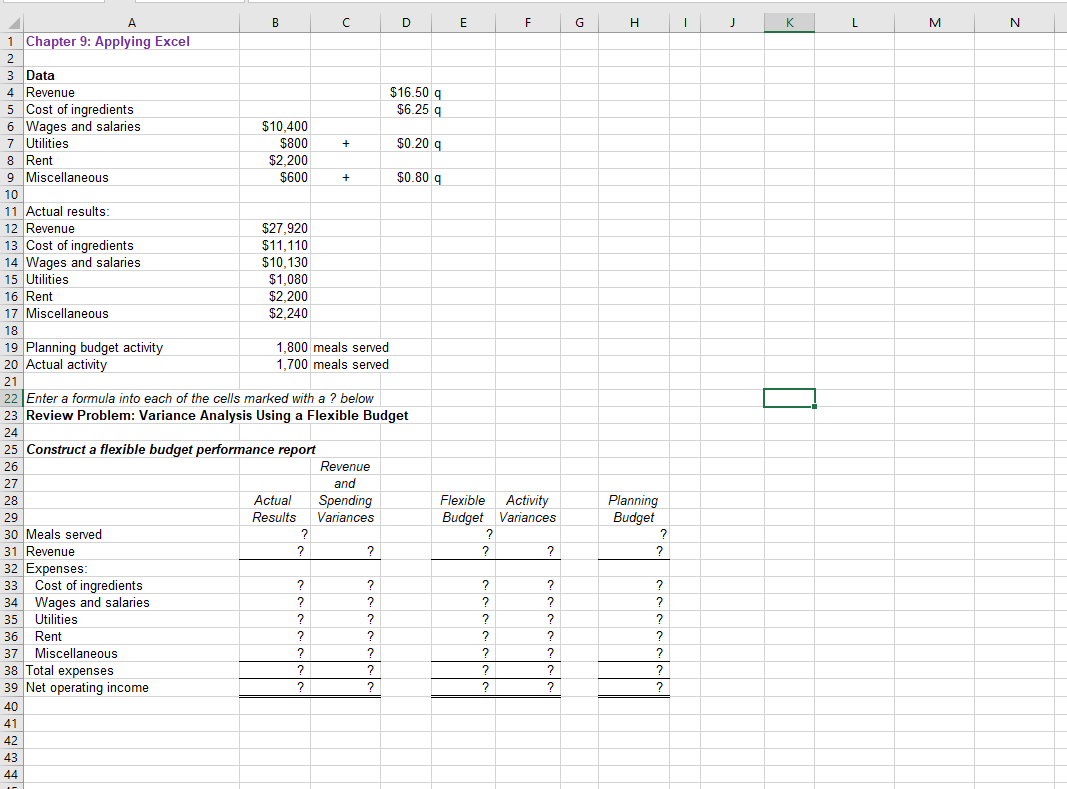Select row 39 header

point(12,688)
